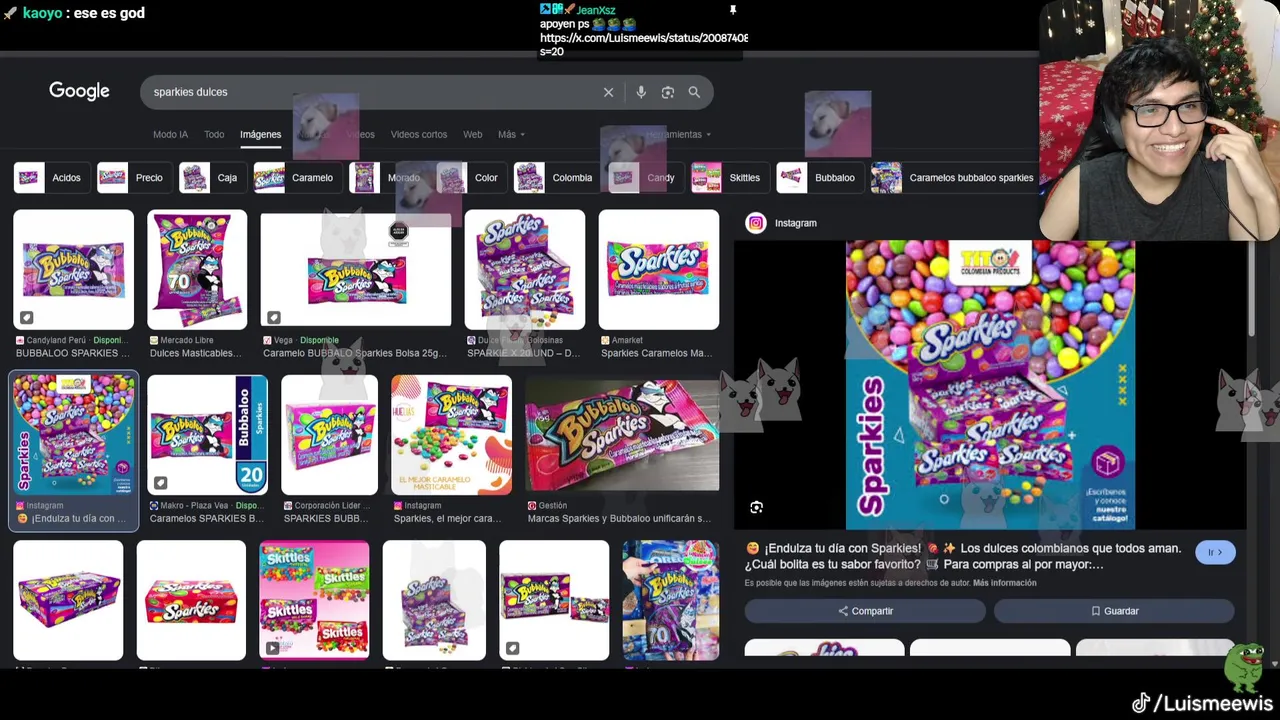
Task: Open the Más información link
Action: click(x=1005, y=583)
